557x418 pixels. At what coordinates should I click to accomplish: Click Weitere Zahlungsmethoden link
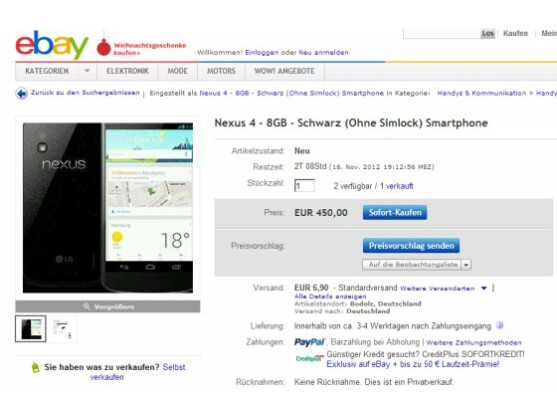pyautogui.click(x=474, y=343)
